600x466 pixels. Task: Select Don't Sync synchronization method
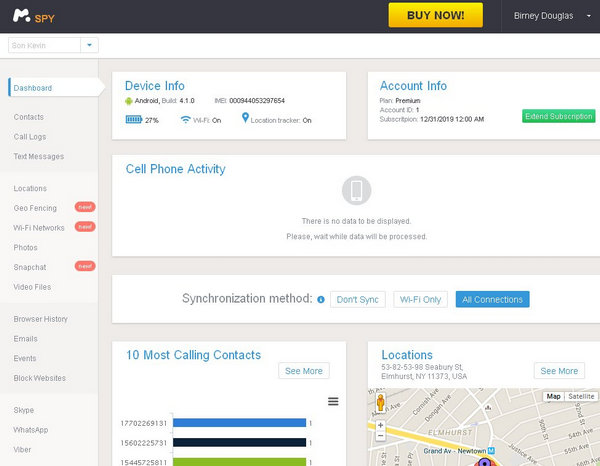click(x=358, y=300)
